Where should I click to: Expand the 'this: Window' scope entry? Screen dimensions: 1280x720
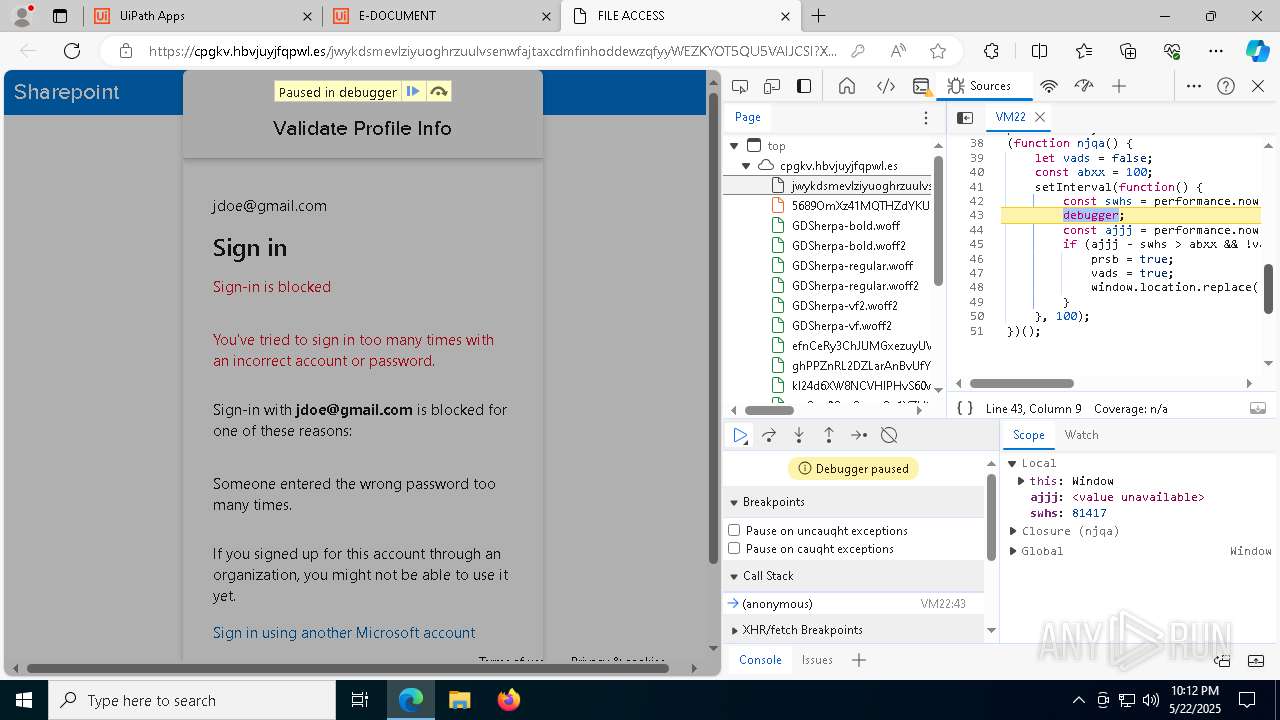[1020, 481]
